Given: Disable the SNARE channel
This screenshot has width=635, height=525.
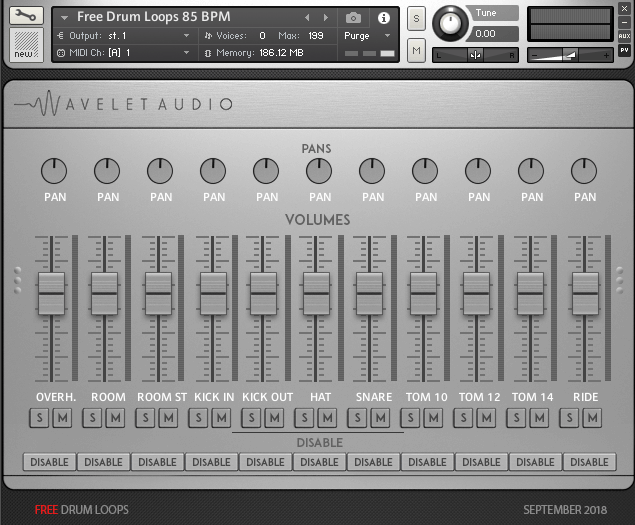Looking at the screenshot, I should point(373,462).
